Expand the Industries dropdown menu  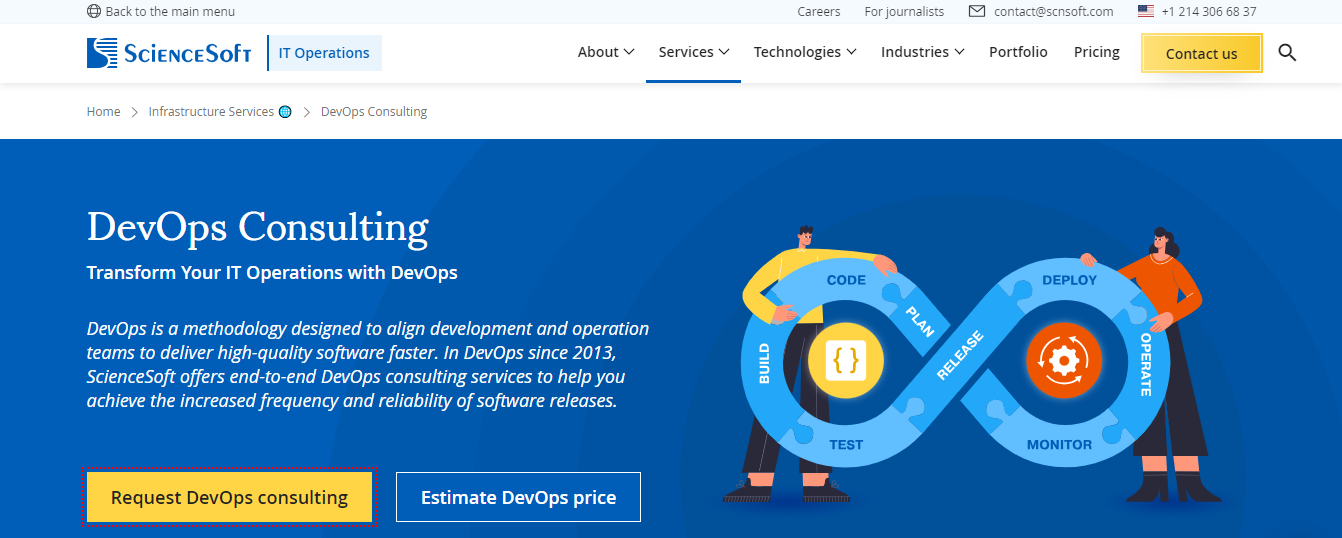(922, 52)
